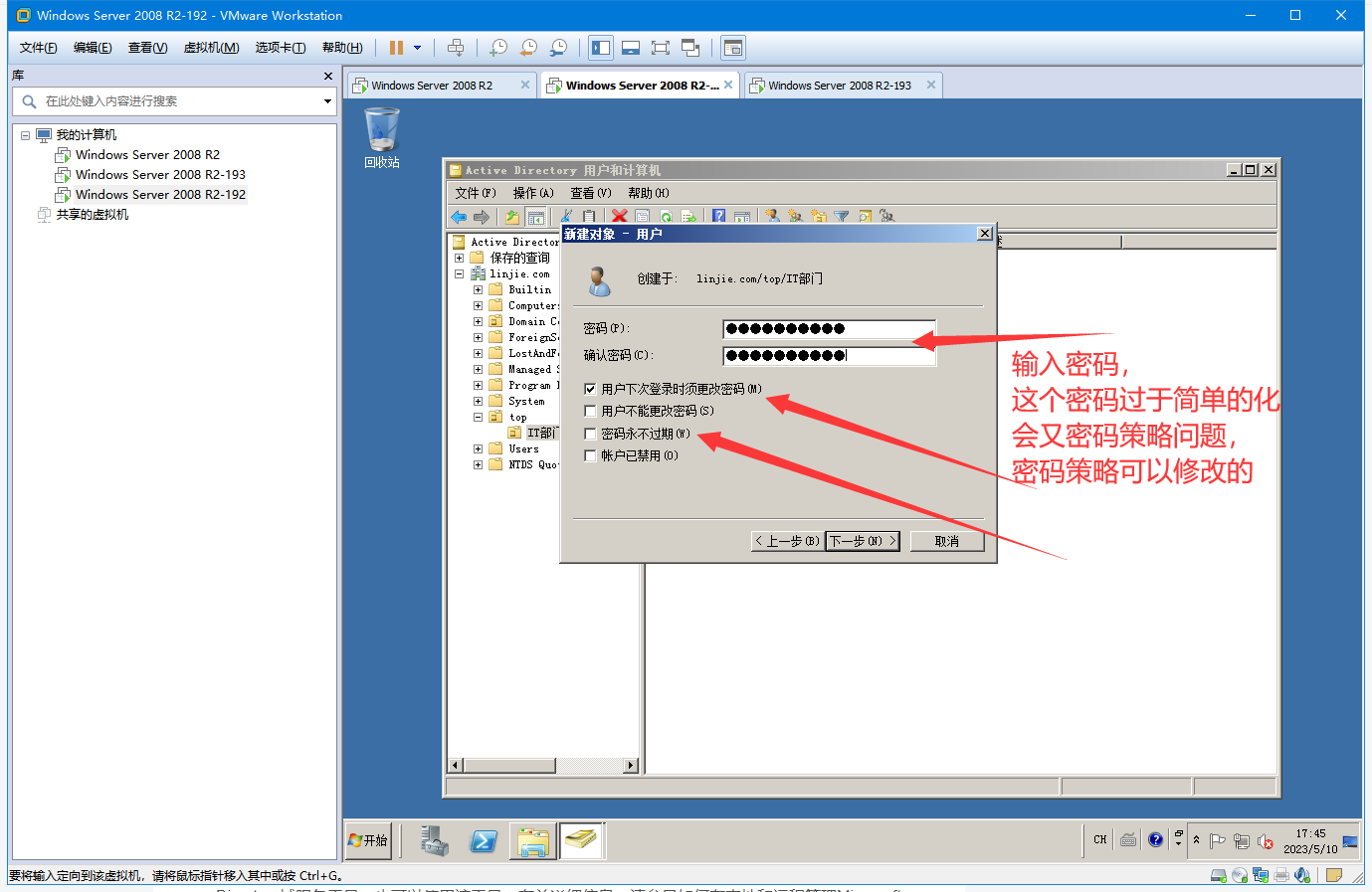Expand the NTDS Quotas node

[x=478, y=464]
